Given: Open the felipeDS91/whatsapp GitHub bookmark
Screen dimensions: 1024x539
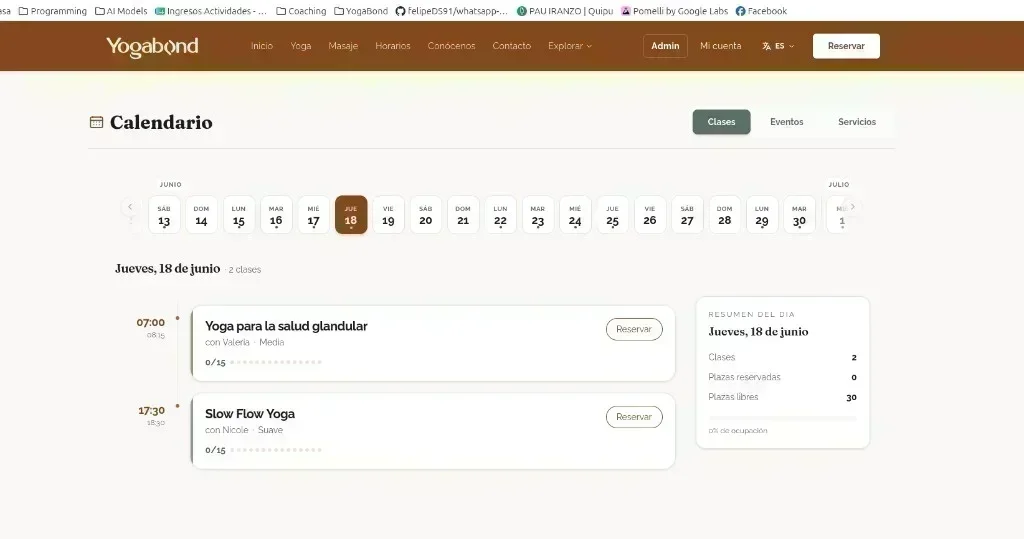Looking at the screenshot, I should point(451,11).
